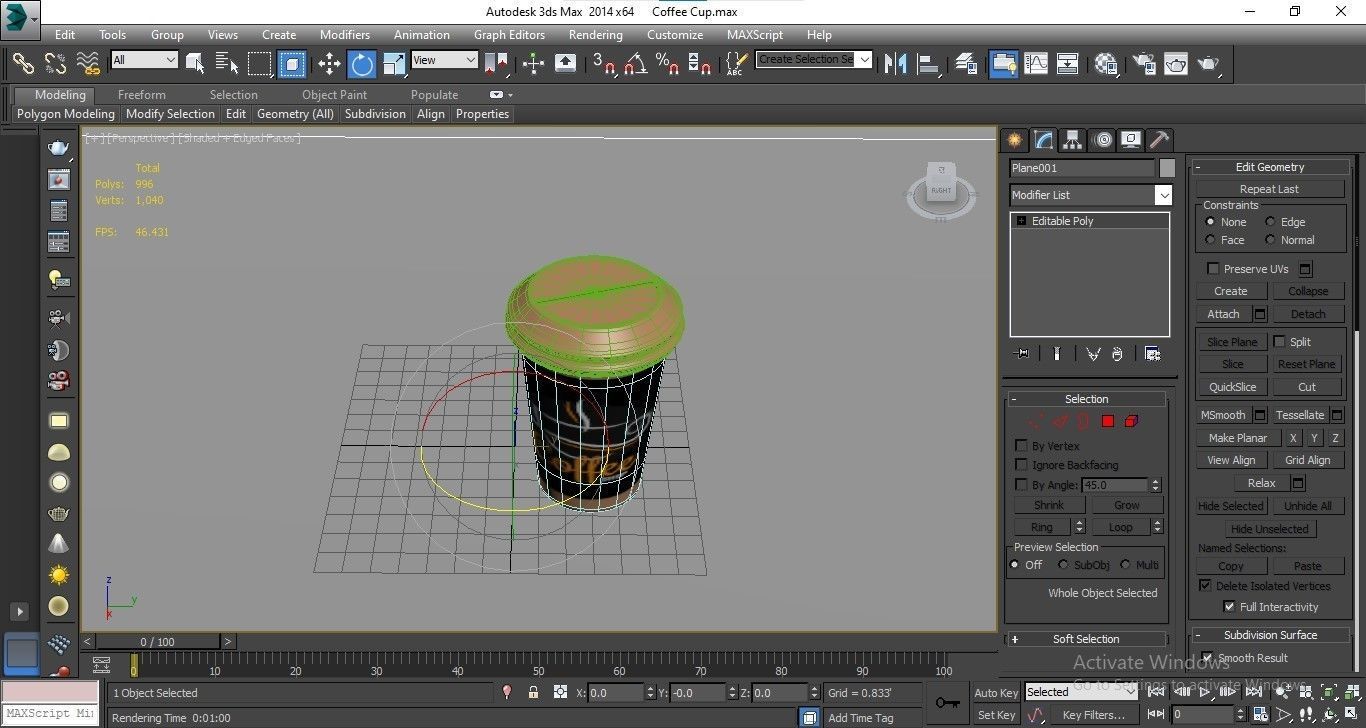
Task: Click the QuickSlice button
Action: tap(1233, 387)
